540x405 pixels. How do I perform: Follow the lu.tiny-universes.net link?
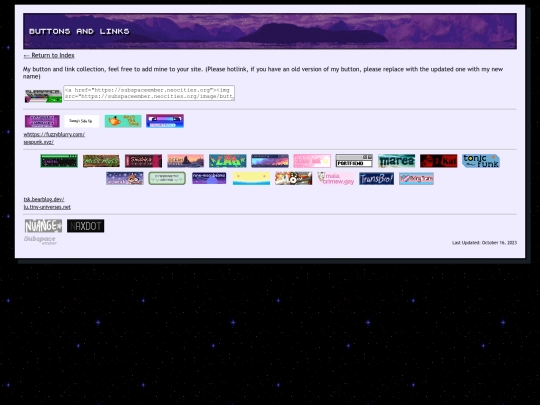point(47,207)
